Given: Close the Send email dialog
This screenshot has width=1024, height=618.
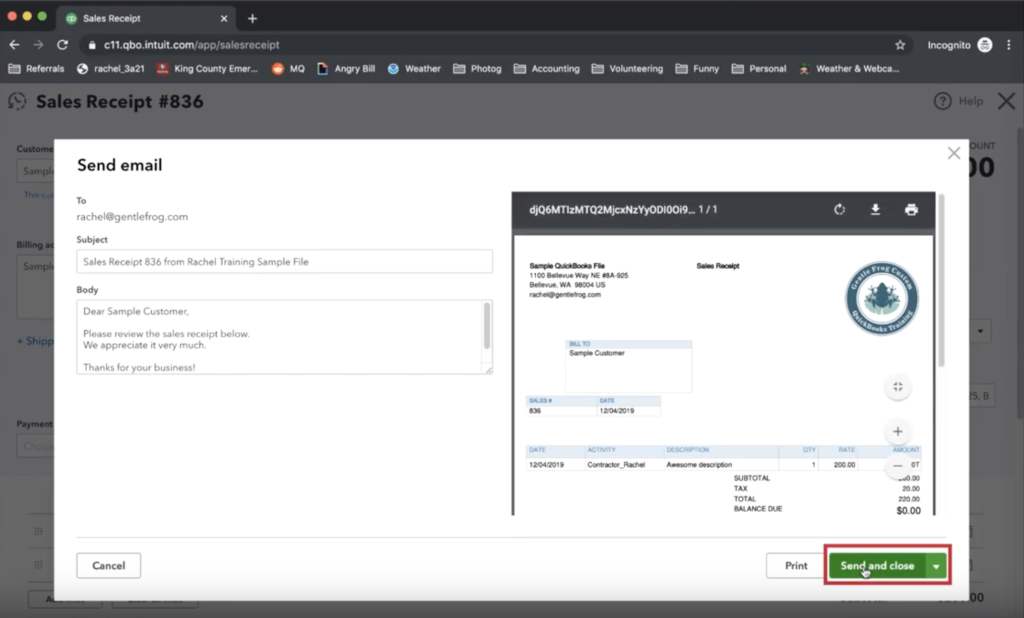Looking at the screenshot, I should (953, 153).
